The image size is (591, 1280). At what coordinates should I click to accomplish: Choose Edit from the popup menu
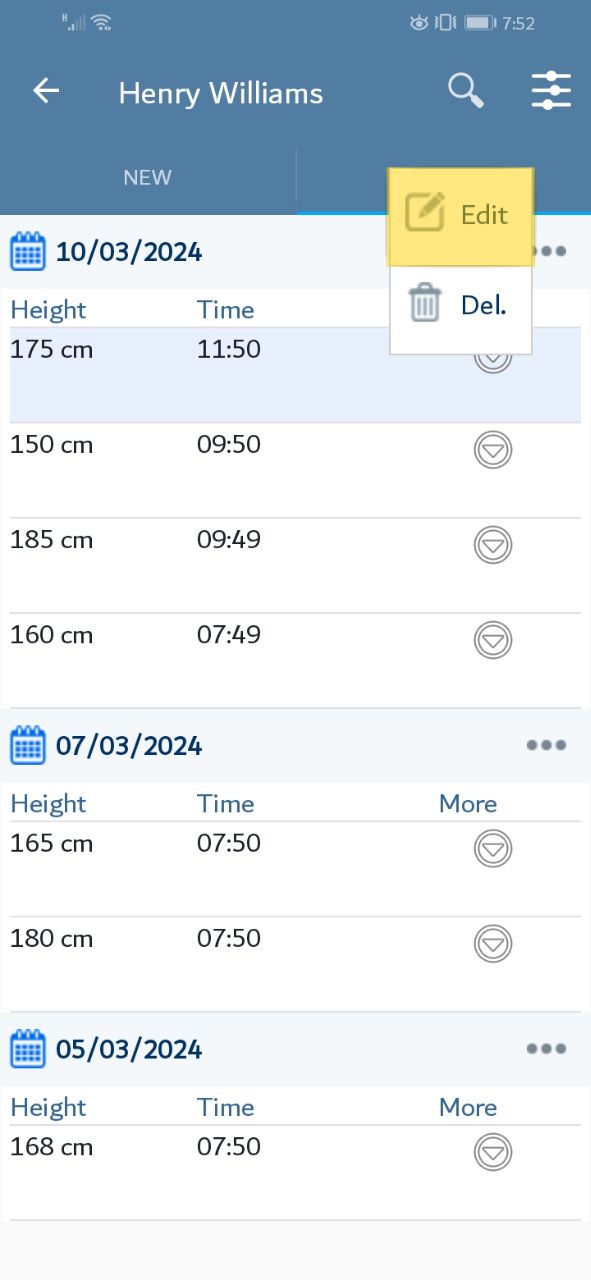click(461, 216)
